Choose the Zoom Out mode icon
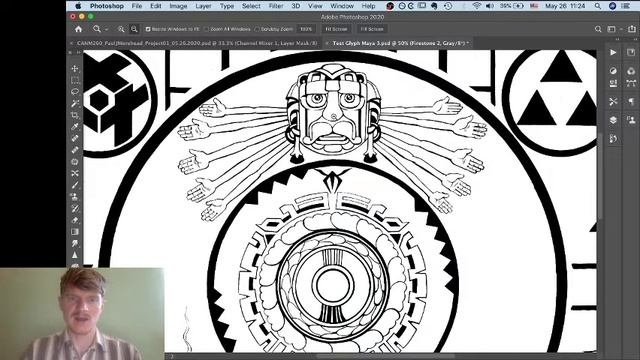Screen dimensions: 640x360 tap(134, 29)
